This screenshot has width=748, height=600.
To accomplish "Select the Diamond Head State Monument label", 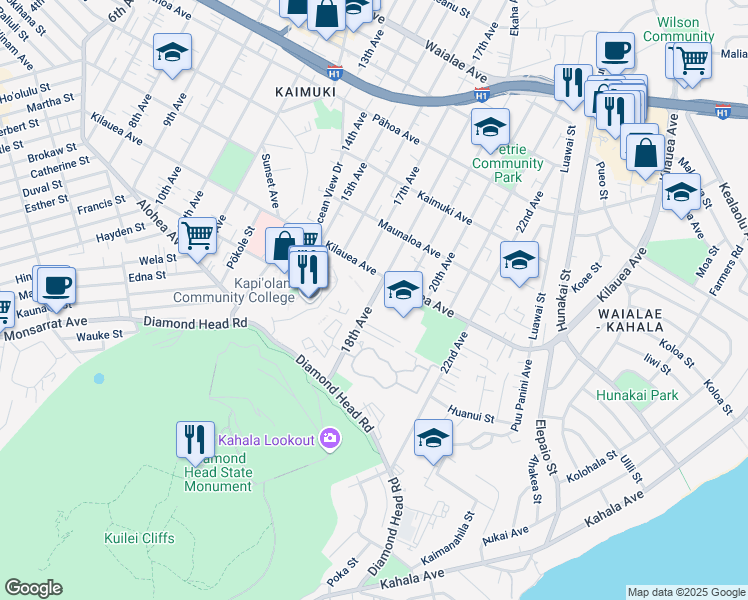I will pyautogui.click(x=218, y=472).
